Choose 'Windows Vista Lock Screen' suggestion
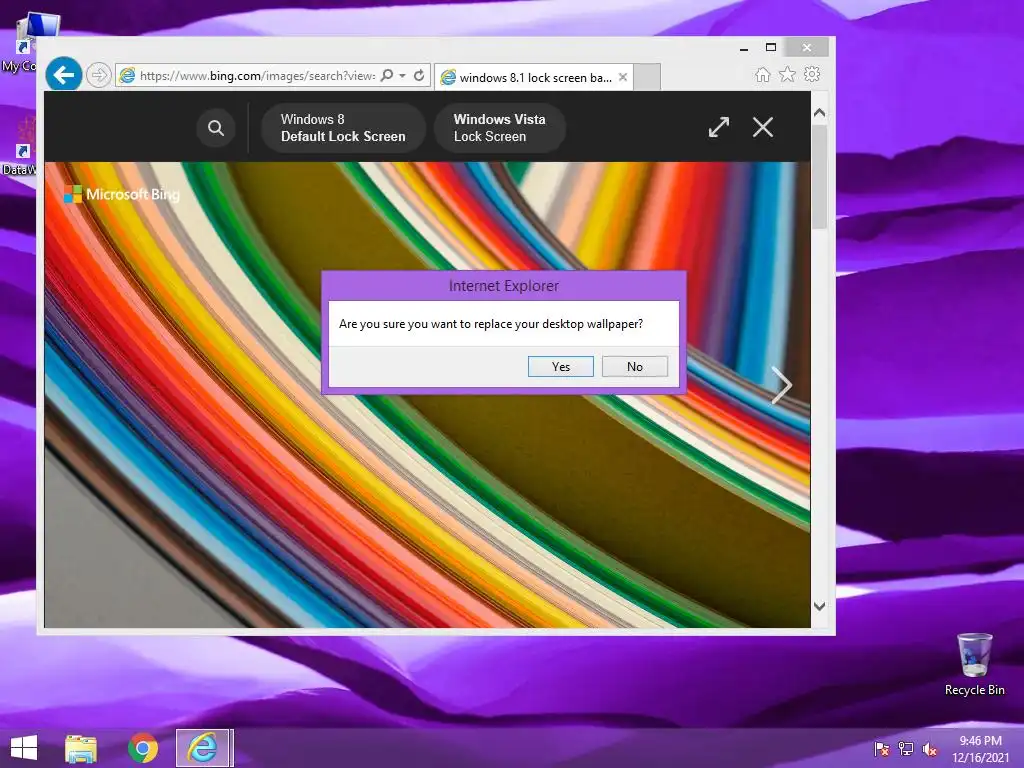Screen dimensions: 1024x768 pos(500,128)
